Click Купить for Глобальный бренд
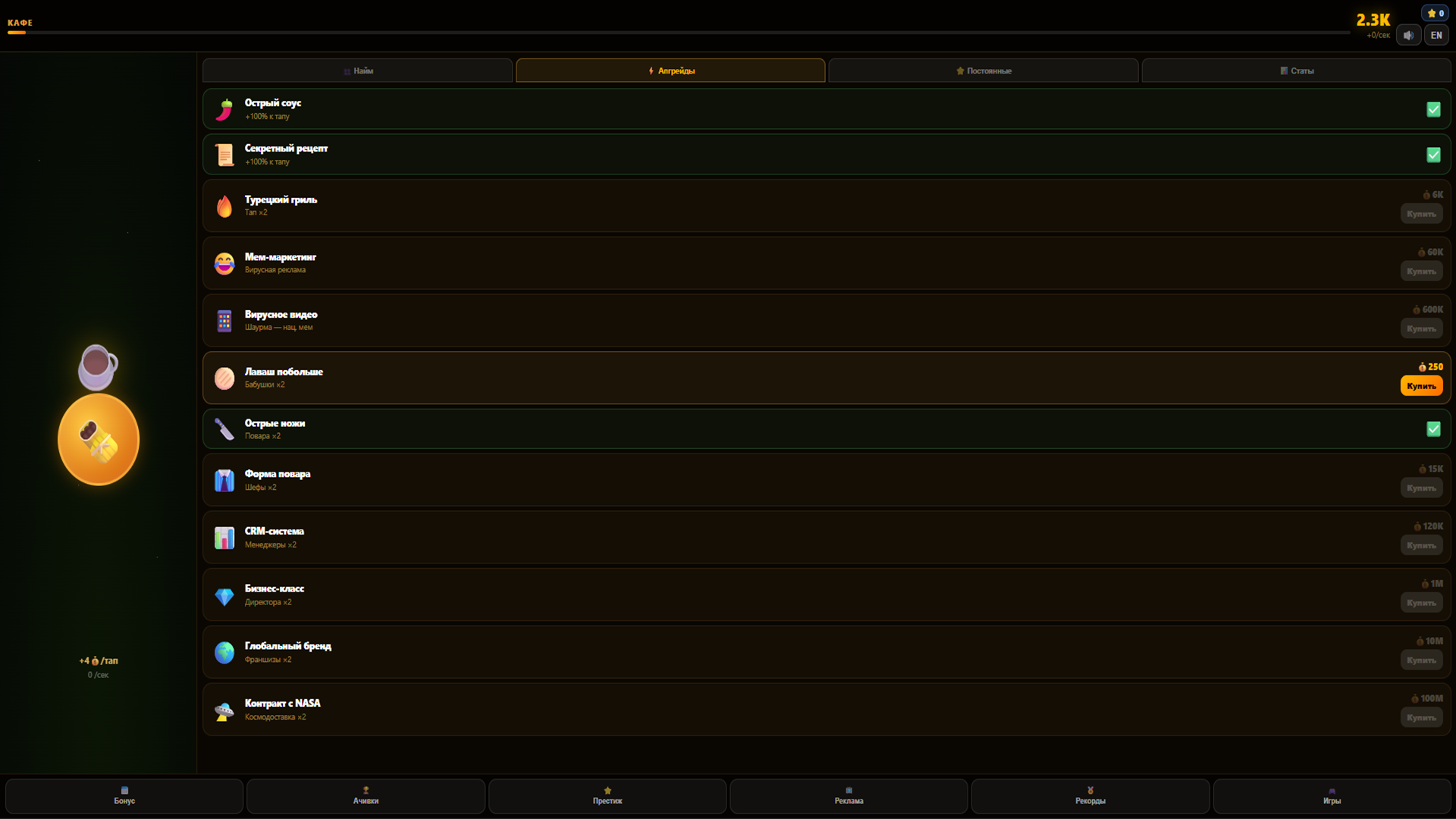Screen dimensions: 1456x819 click(1421, 660)
